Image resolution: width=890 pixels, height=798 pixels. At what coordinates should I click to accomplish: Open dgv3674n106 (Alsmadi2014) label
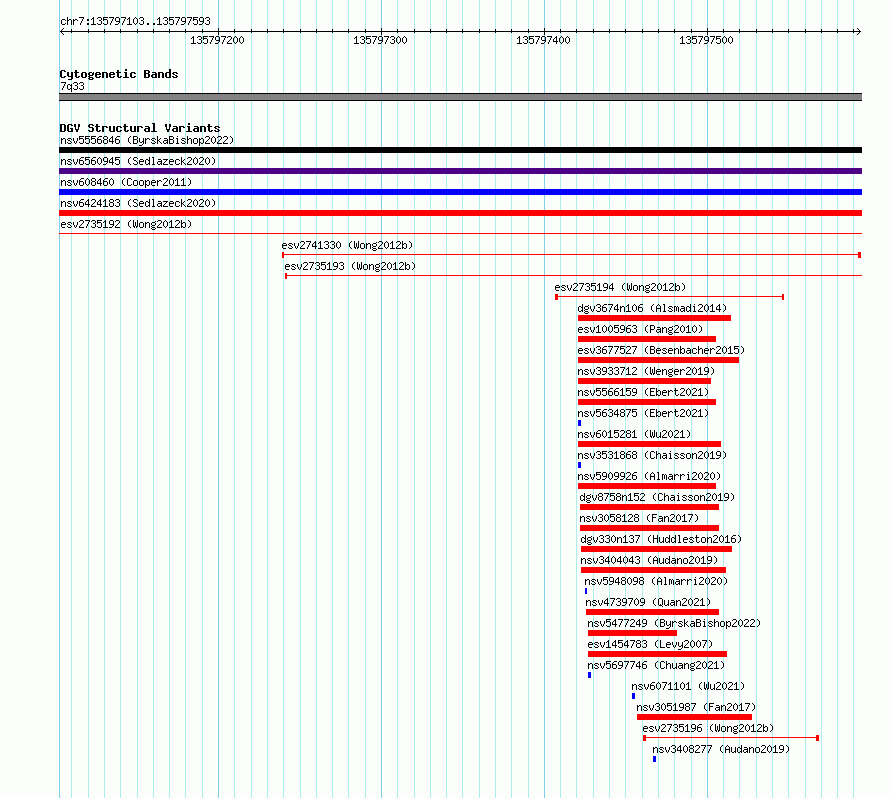[652, 308]
